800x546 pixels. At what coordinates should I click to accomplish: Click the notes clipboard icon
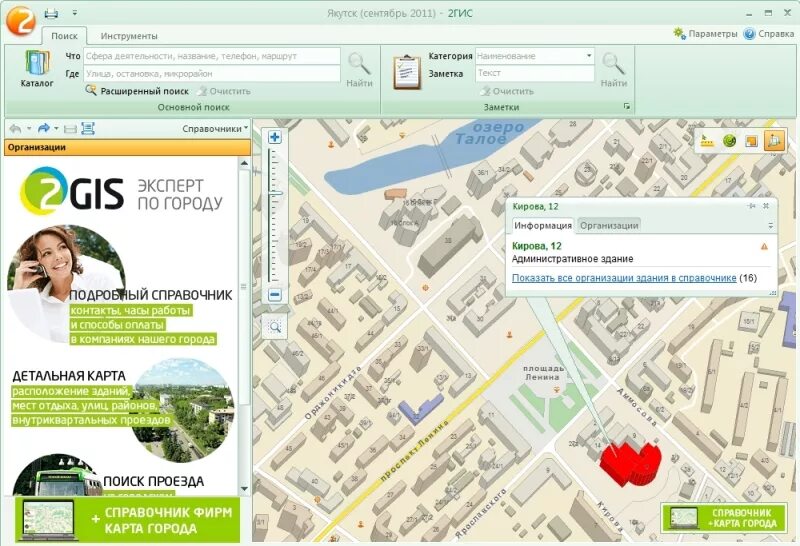(407, 72)
